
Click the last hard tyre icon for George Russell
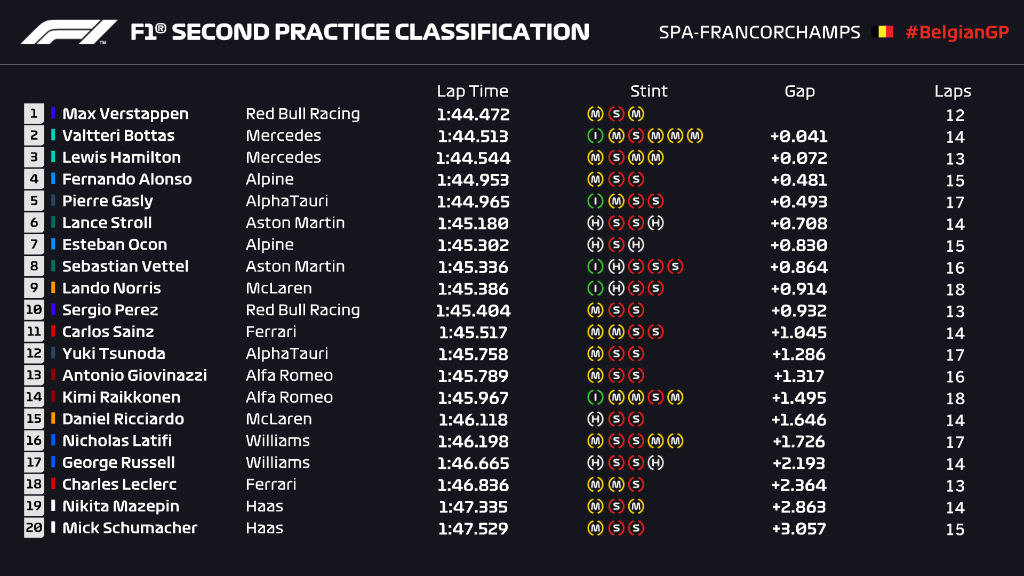click(655, 462)
